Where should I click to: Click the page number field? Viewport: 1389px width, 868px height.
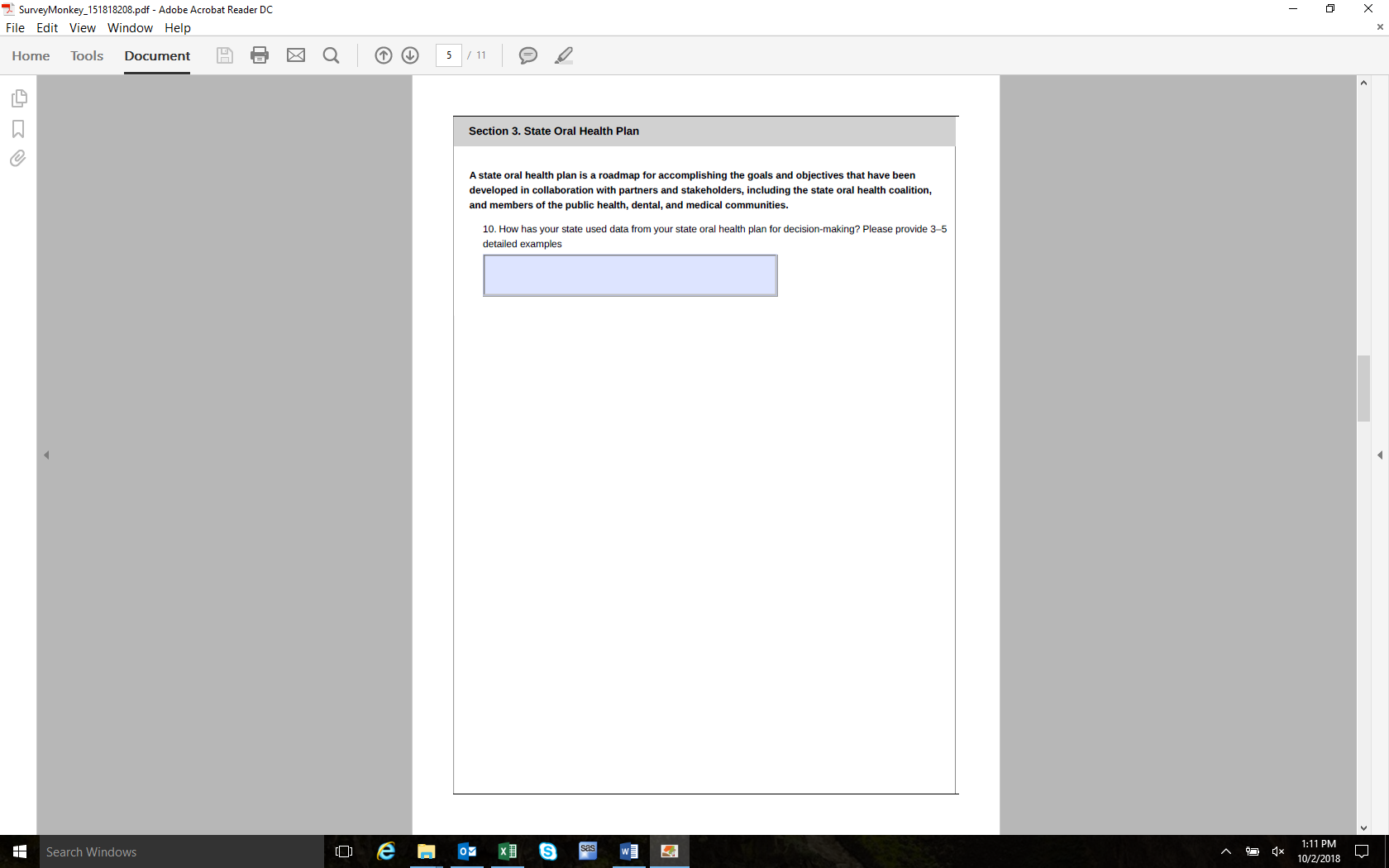[x=449, y=55]
